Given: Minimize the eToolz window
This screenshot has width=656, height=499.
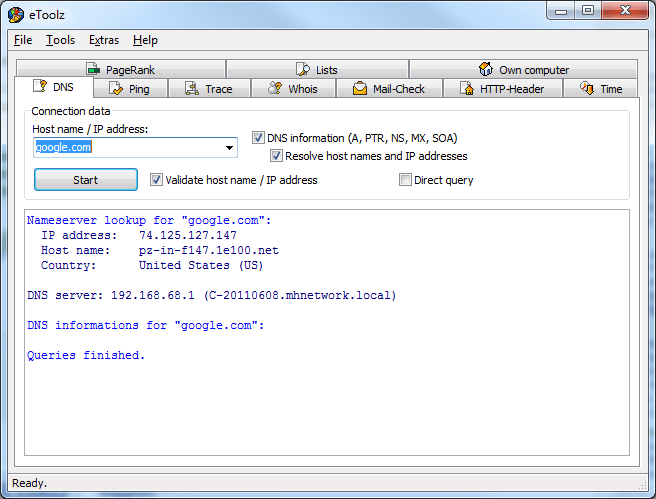Looking at the screenshot, I should [x=561, y=10].
